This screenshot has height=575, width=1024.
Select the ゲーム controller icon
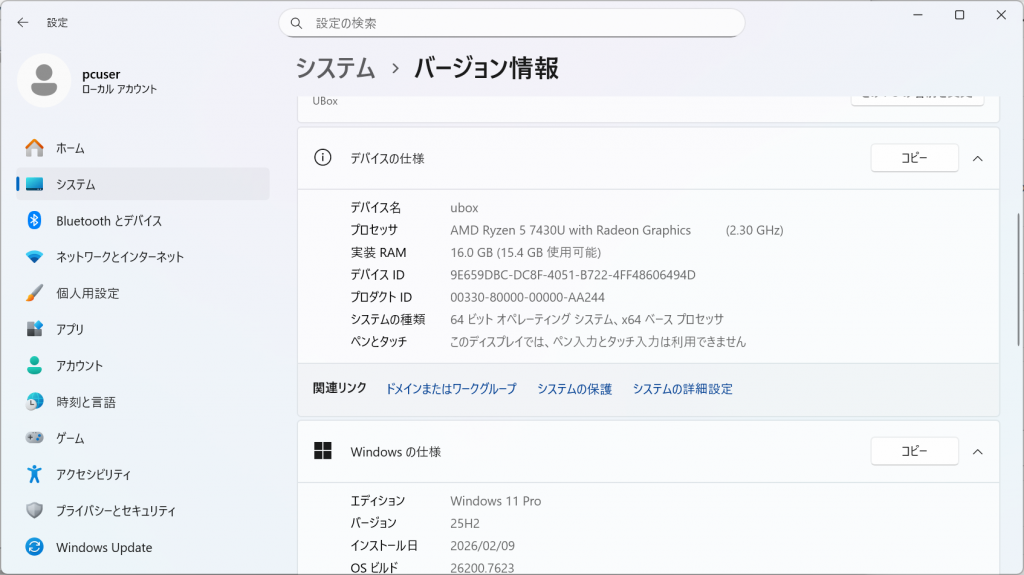pyautogui.click(x=35, y=438)
